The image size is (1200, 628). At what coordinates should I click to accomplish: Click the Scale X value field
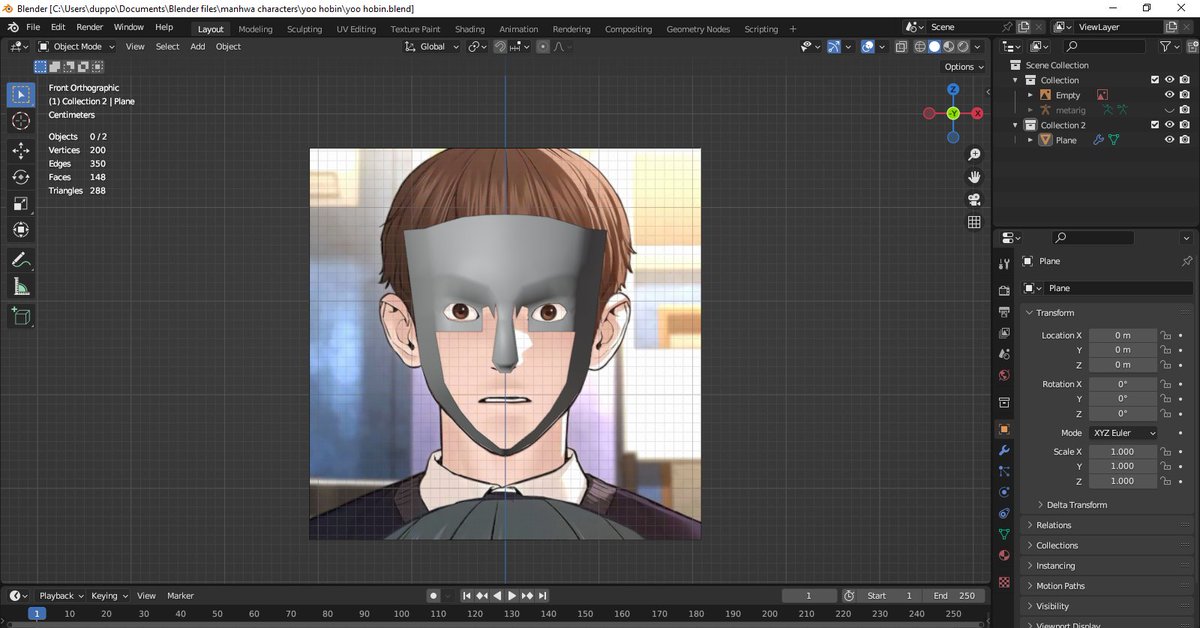pyautogui.click(x=1122, y=452)
